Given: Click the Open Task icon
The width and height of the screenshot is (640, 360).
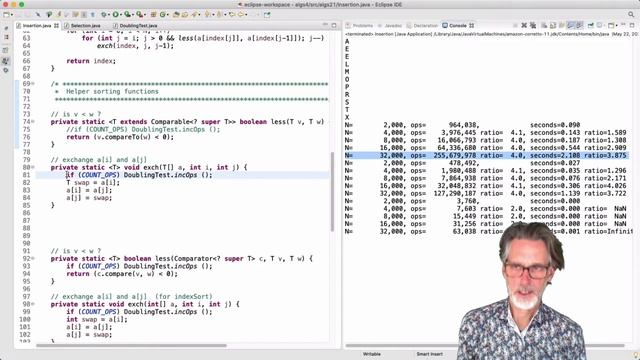Looking at the screenshot, I should coord(184,15).
